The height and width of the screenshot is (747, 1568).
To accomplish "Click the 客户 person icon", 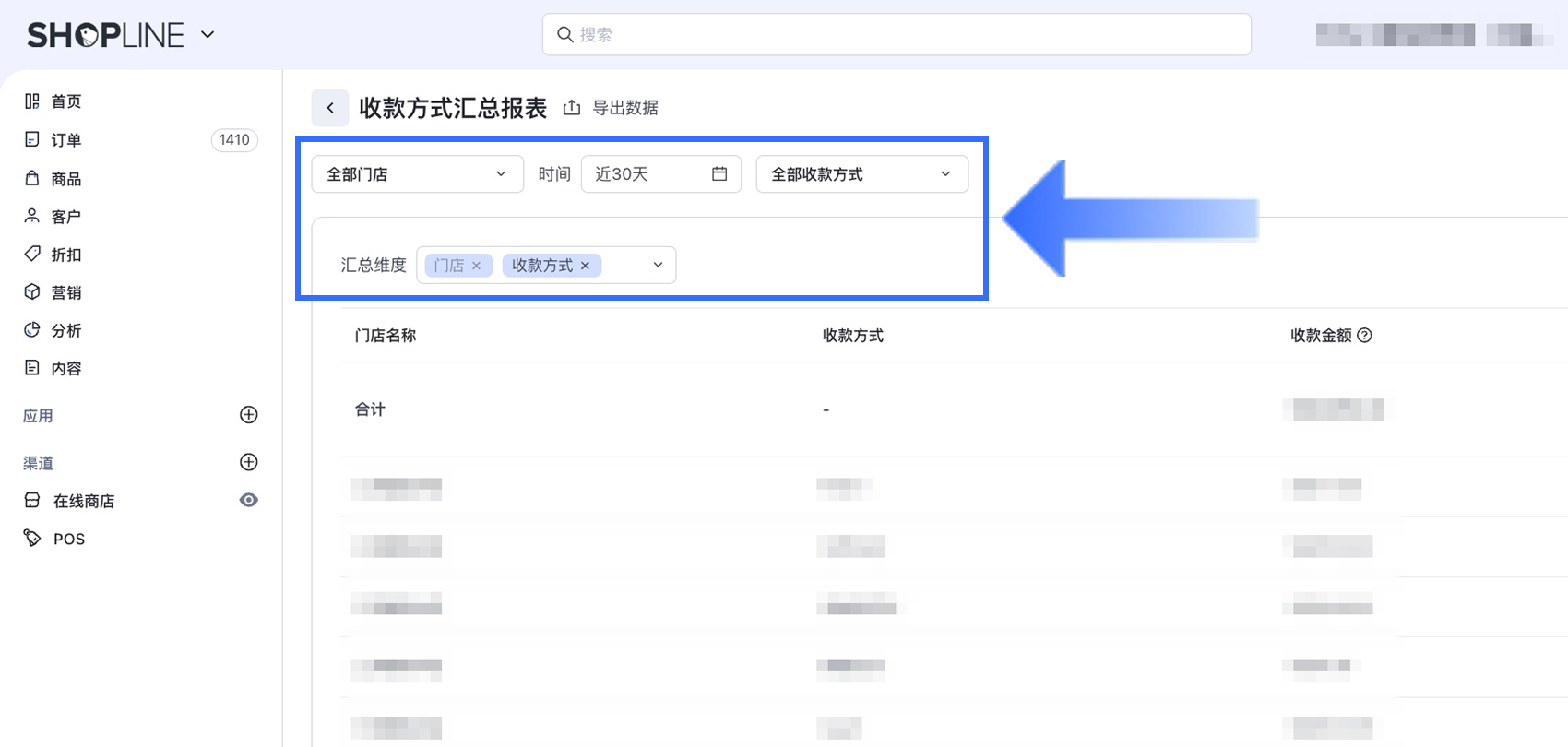I will pyautogui.click(x=32, y=216).
